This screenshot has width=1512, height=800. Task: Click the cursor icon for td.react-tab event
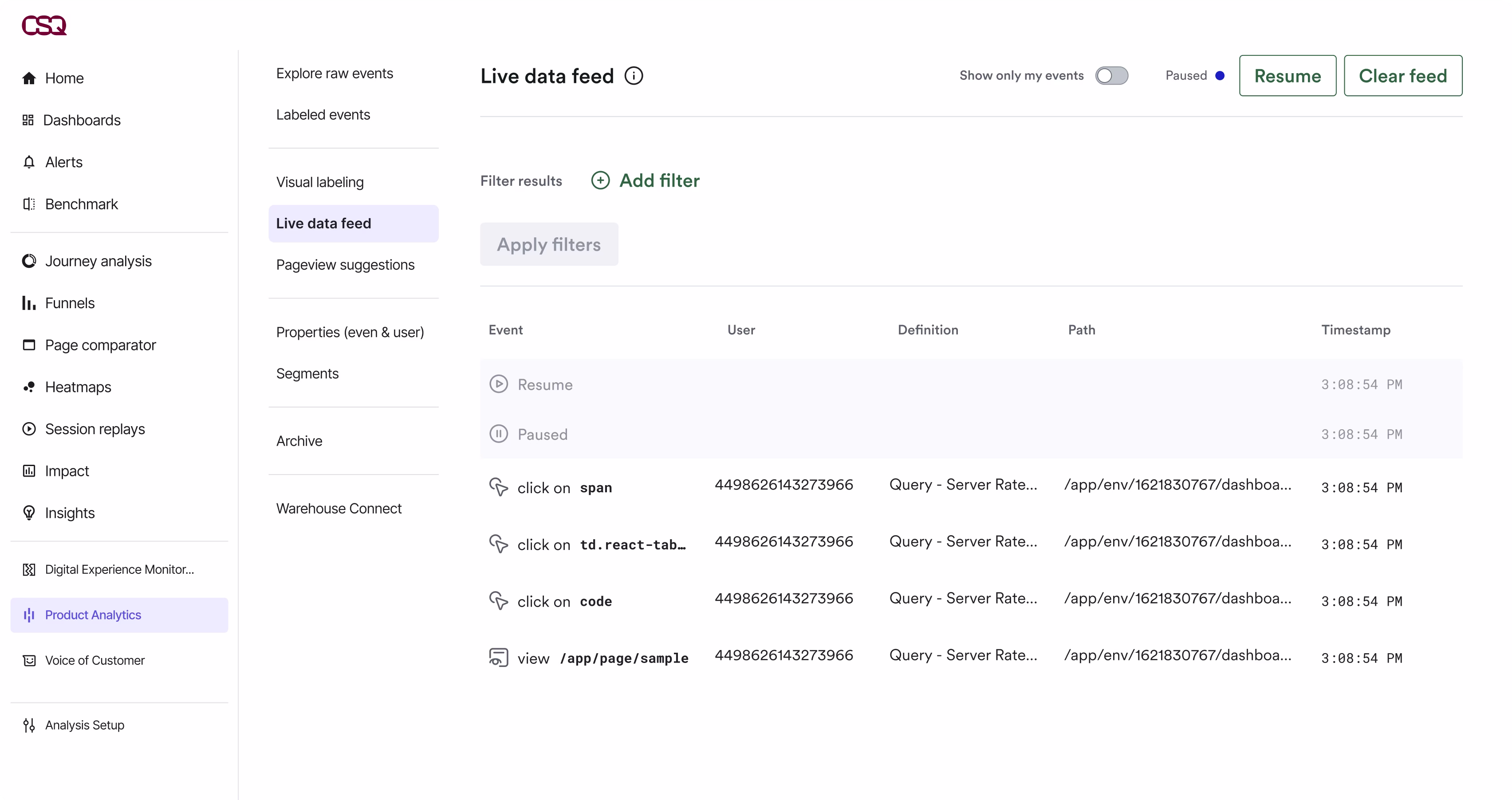point(499,544)
